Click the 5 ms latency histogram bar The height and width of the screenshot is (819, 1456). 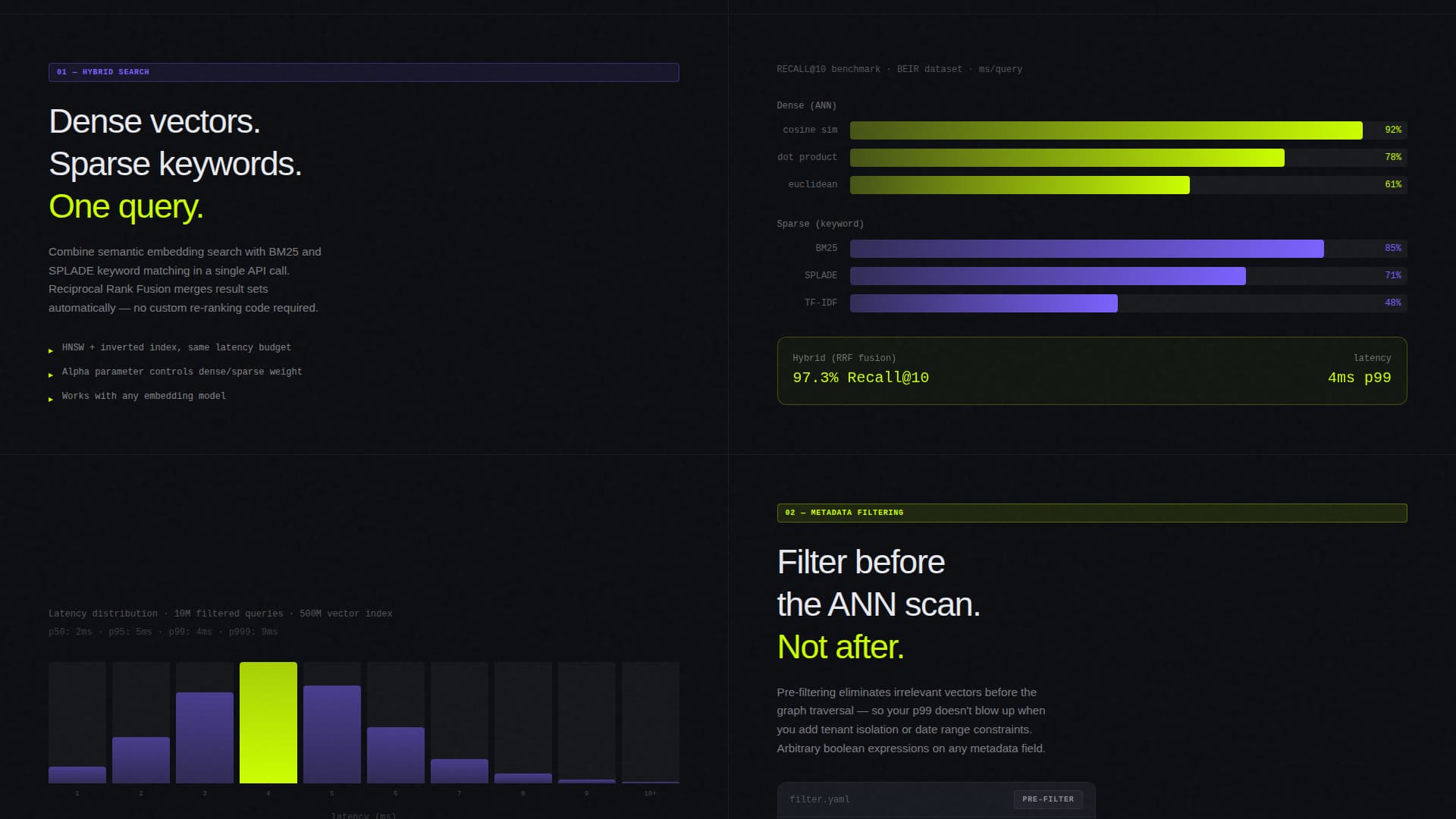coord(332,735)
